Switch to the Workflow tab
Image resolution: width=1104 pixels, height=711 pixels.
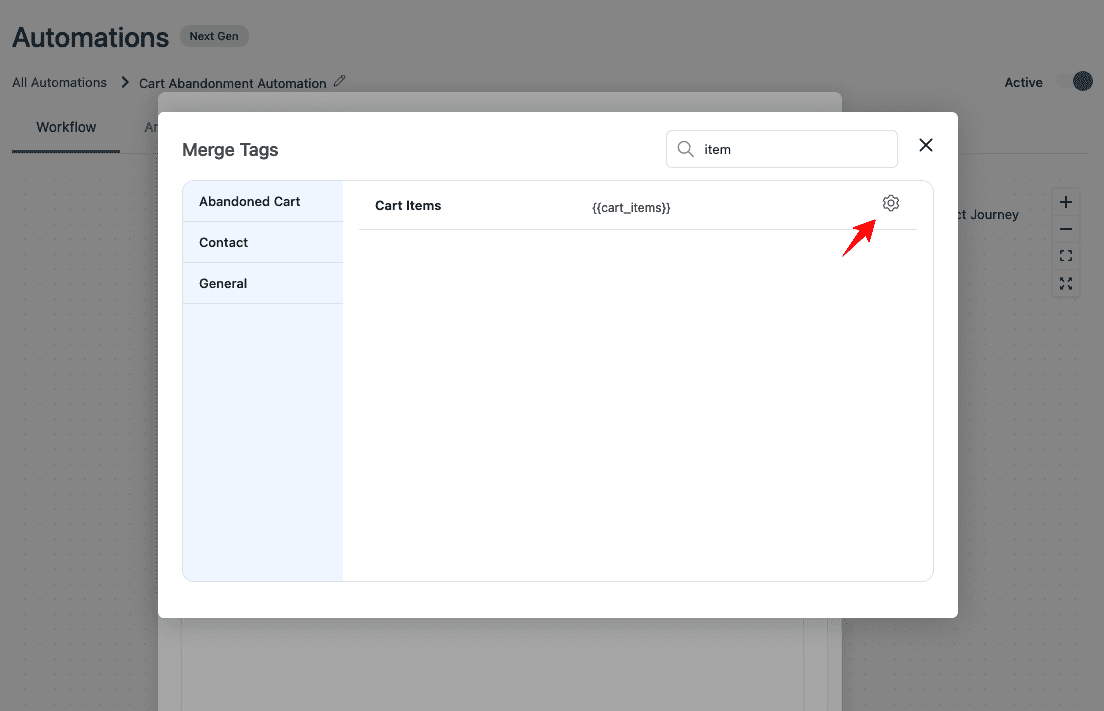(66, 127)
